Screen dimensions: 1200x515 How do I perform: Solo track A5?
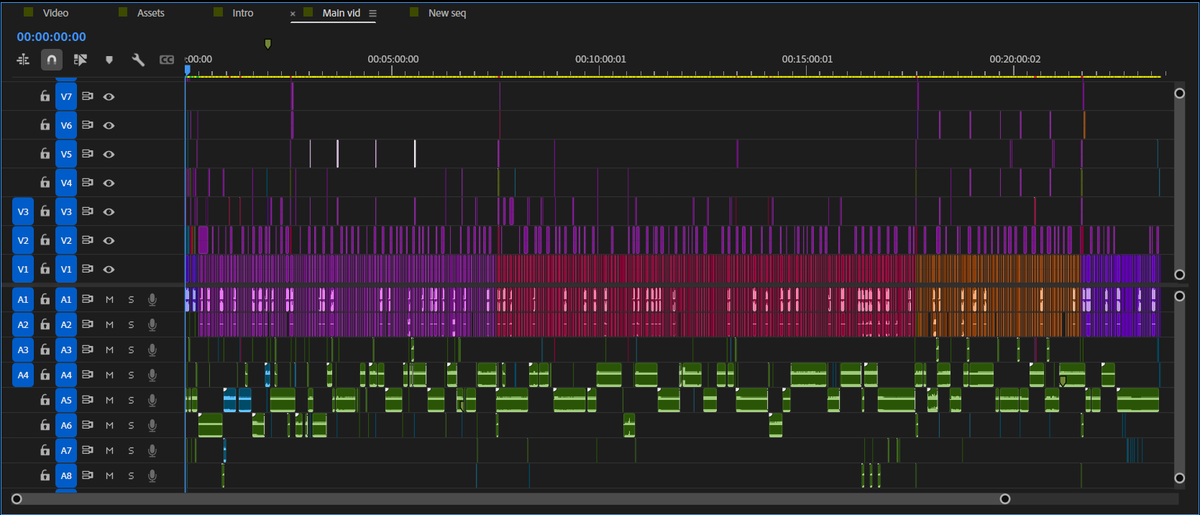click(131, 400)
